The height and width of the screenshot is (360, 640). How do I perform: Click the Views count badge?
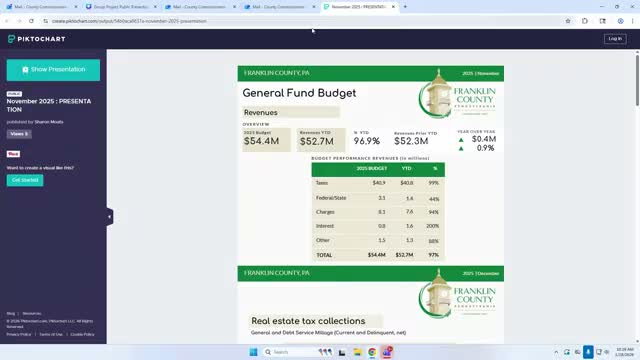tap(19, 134)
